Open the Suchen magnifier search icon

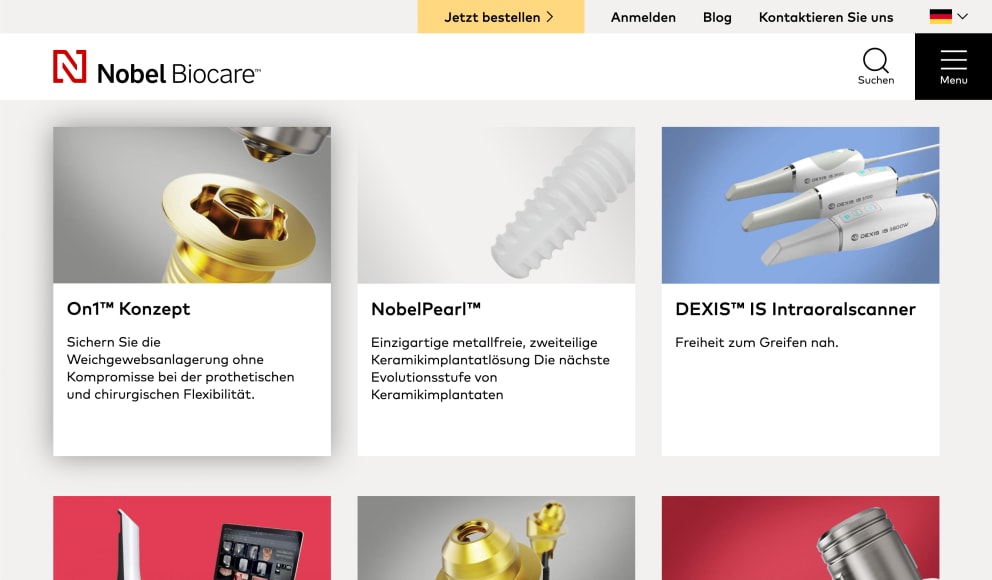876,61
